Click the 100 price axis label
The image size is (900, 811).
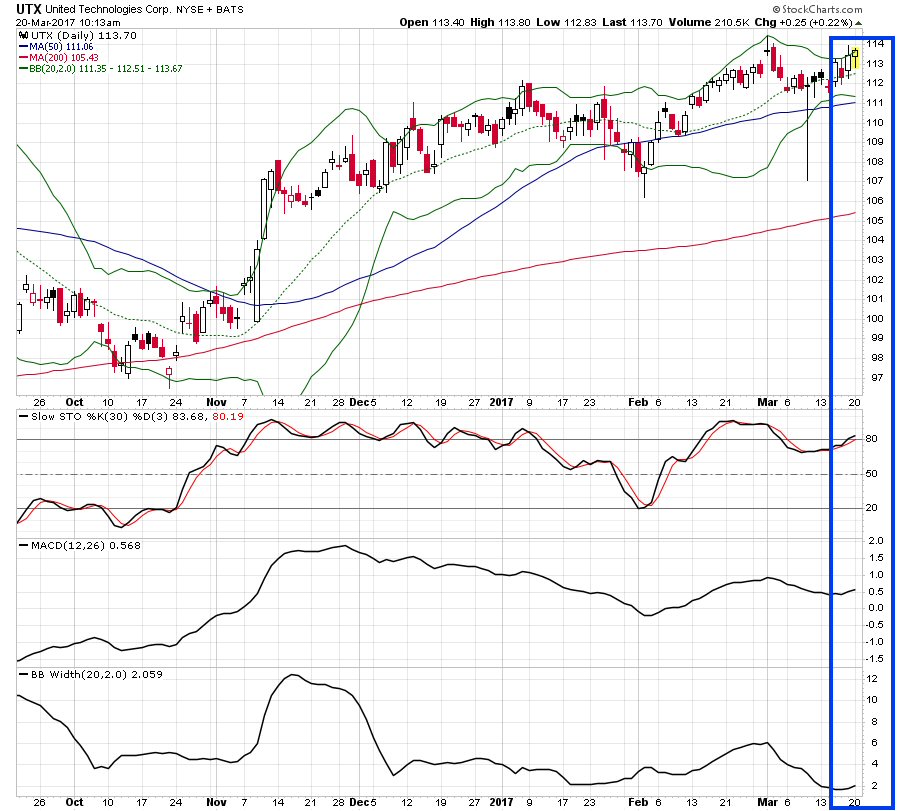pos(875,319)
